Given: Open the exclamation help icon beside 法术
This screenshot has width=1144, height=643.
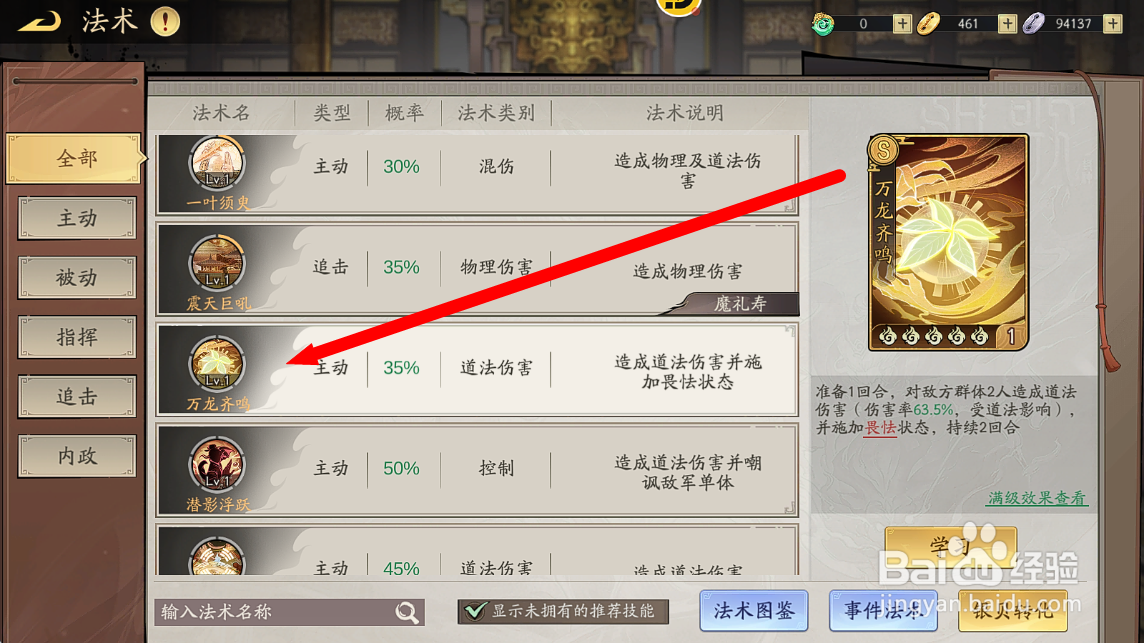Looking at the screenshot, I should 166,21.
